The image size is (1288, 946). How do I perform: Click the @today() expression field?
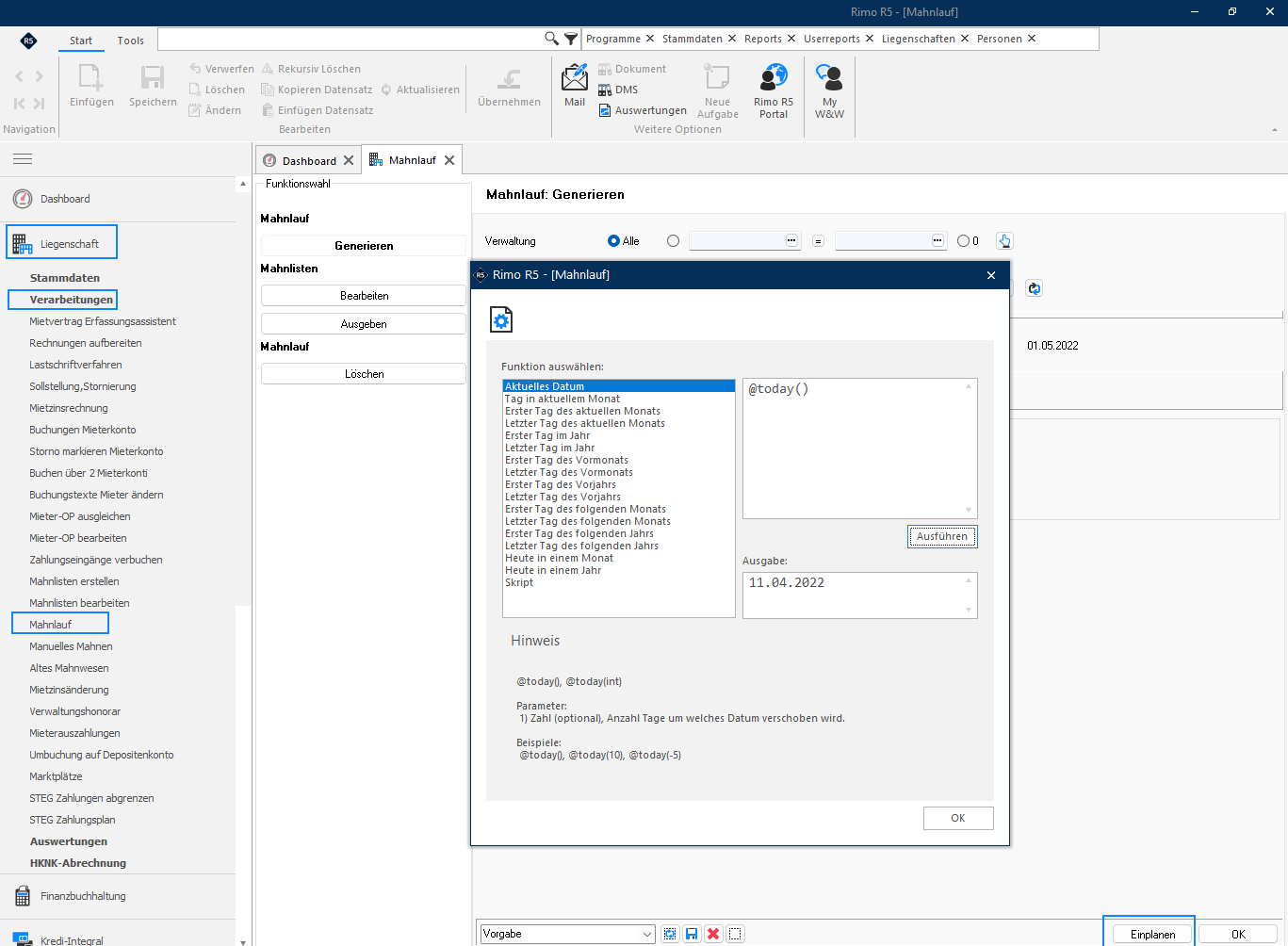(859, 449)
